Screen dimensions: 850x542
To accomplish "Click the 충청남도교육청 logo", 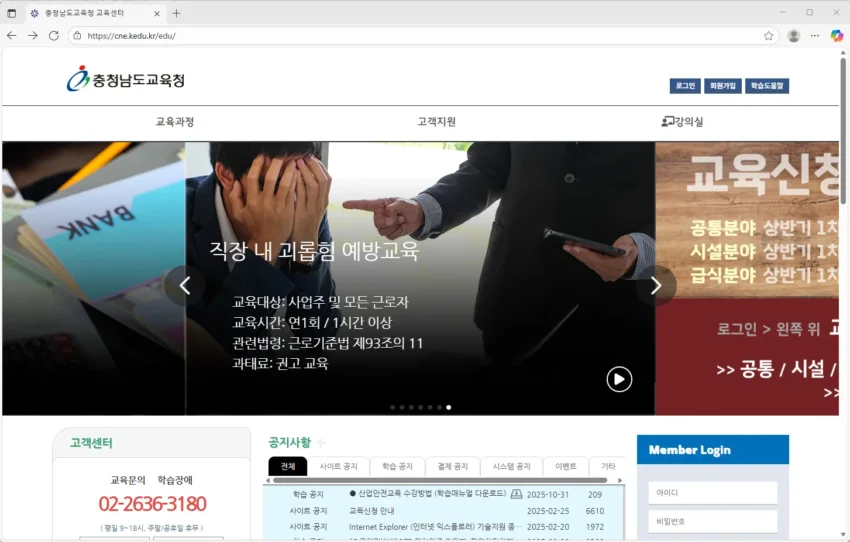I will tap(126, 80).
